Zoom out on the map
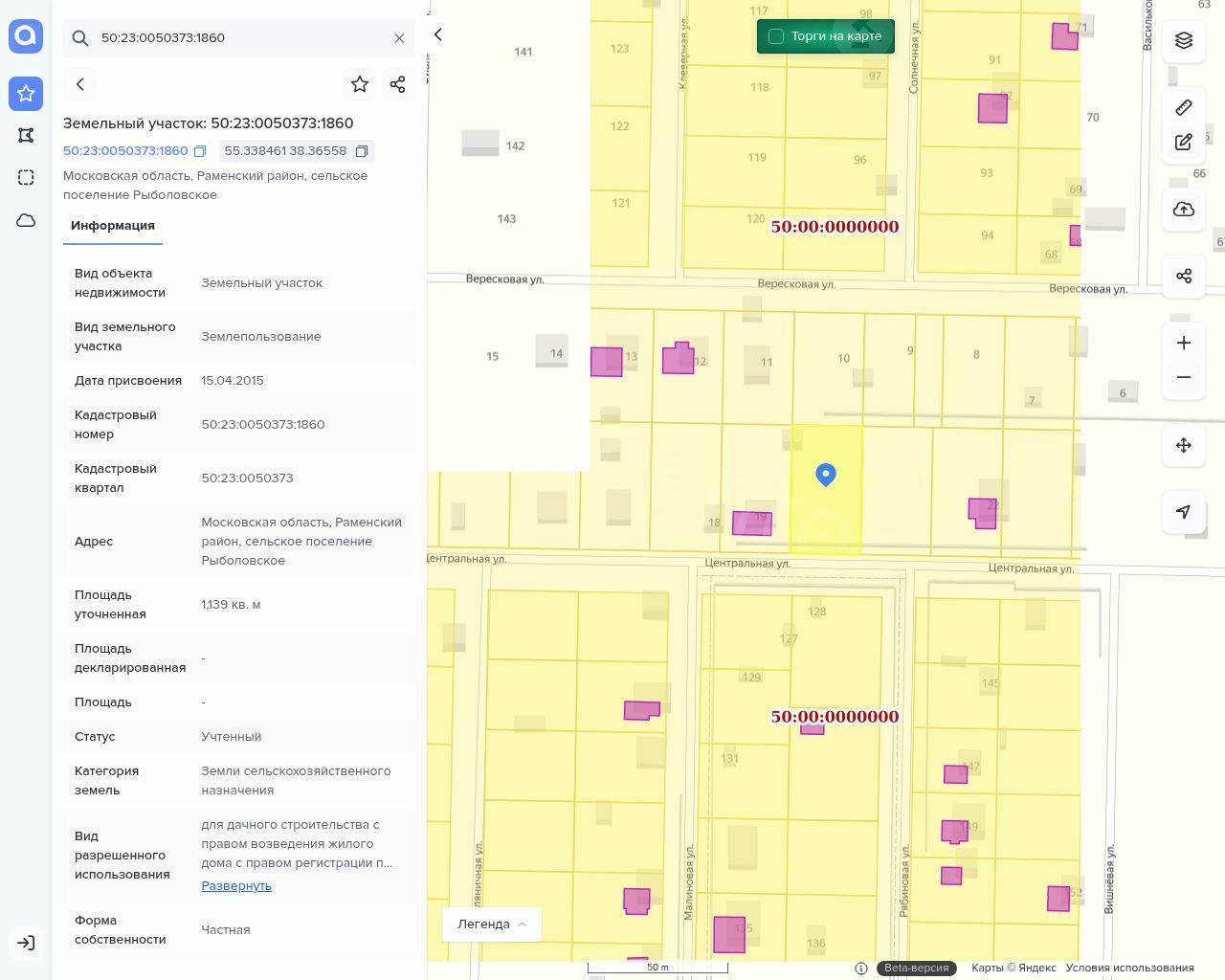 click(x=1184, y=377)
